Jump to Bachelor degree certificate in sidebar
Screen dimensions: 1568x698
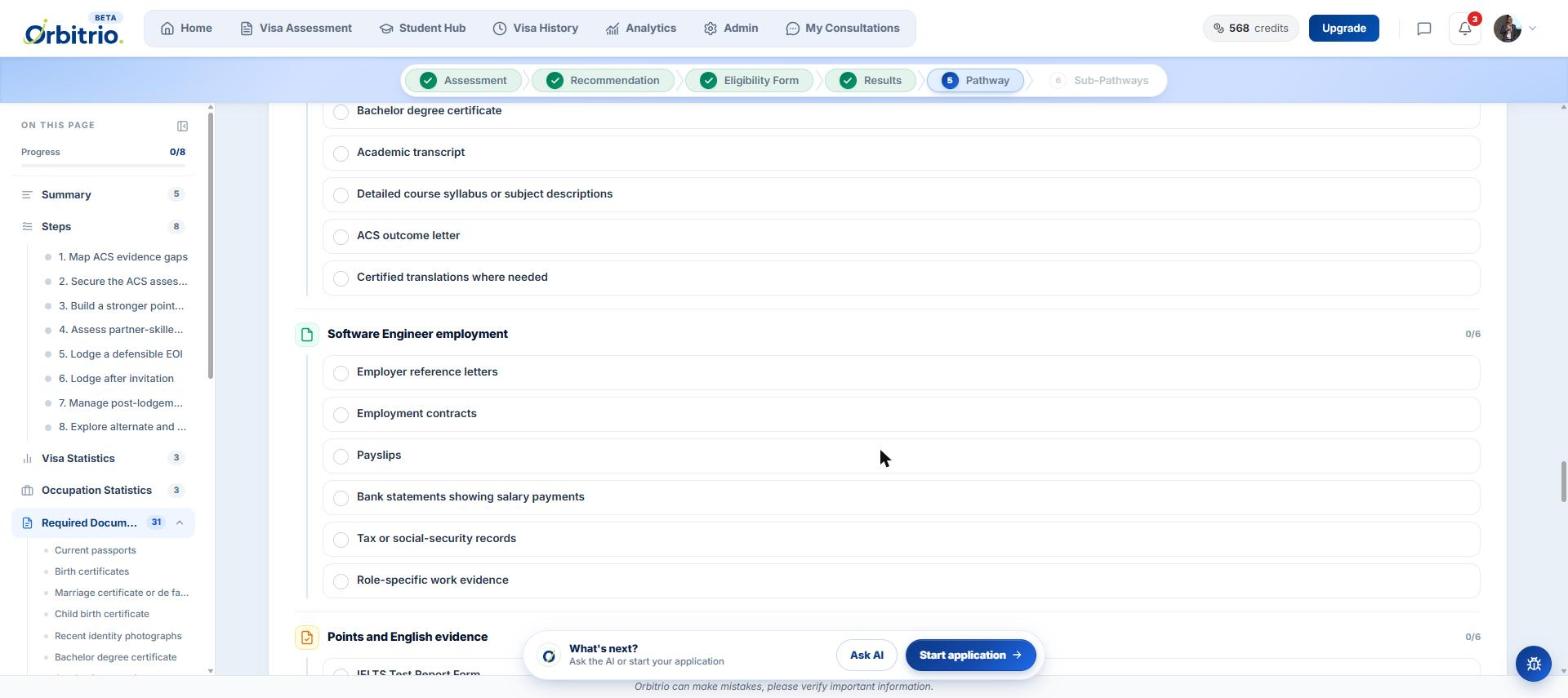(x=115, y=658)
